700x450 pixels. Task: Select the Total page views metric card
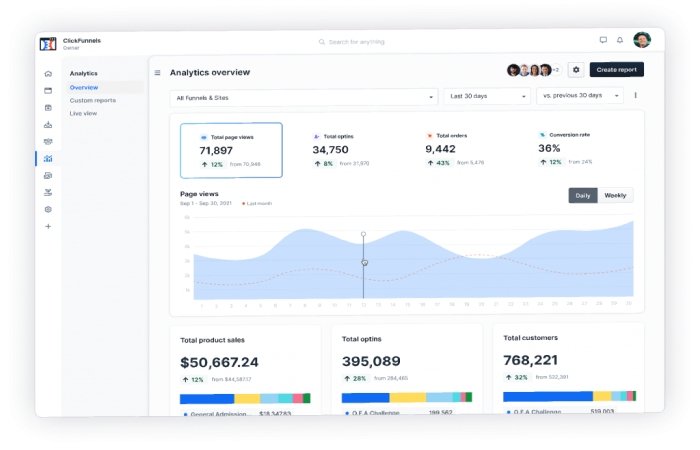[231, 150]
